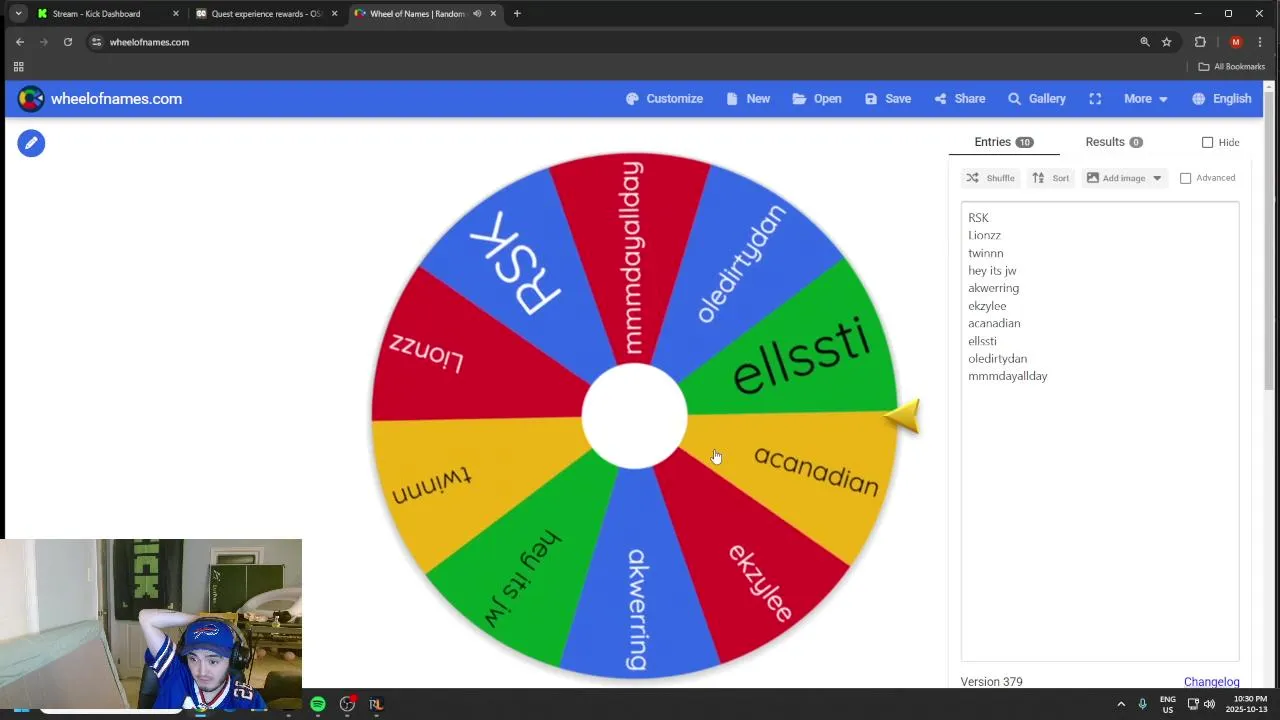Screen dimensions: 1280x720
Task: Click the "hey its jw" entry in list
Action: pyautogui.click(x=992, y=271)
